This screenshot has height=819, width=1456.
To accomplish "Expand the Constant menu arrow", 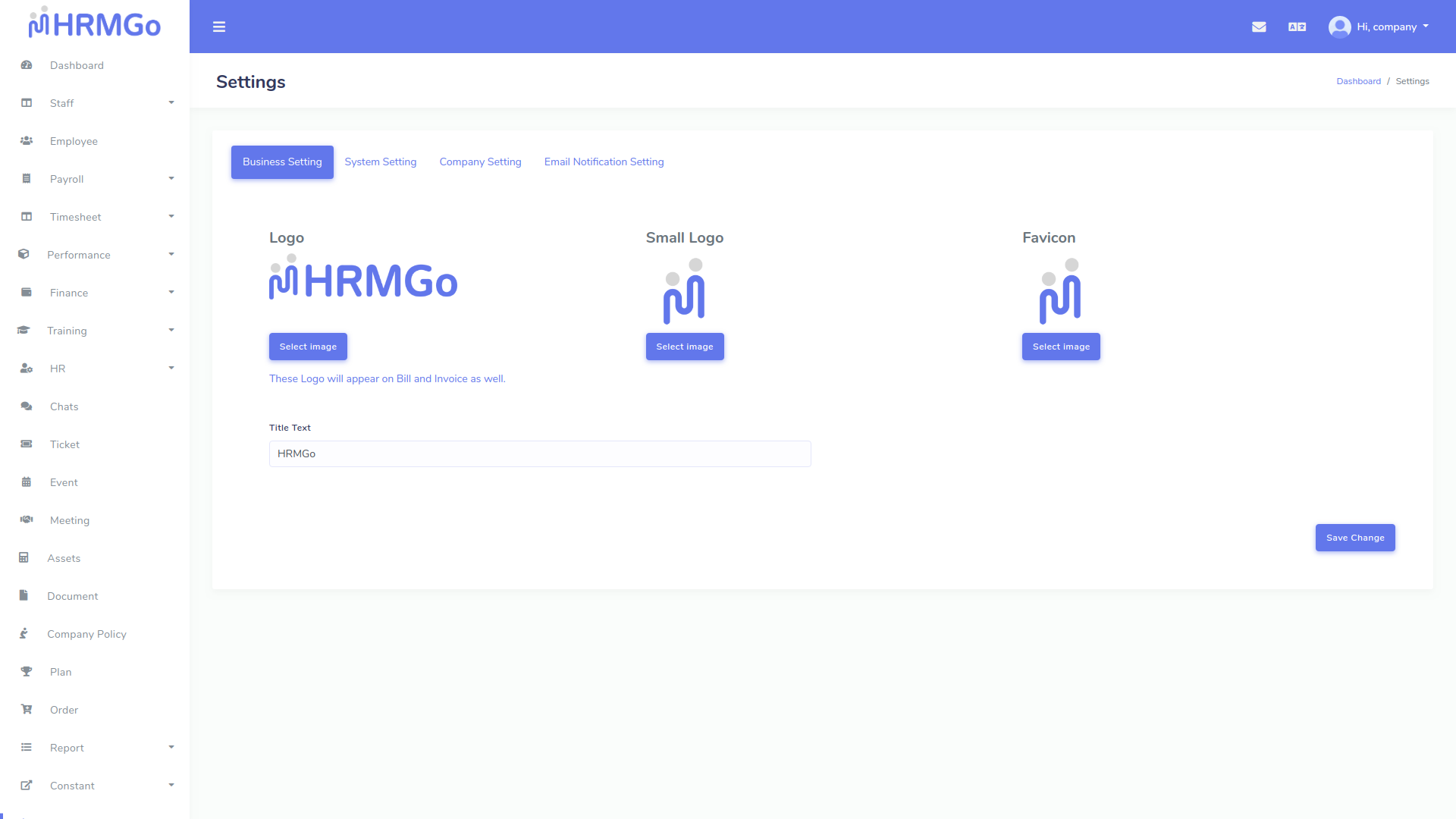I will 171,785.
